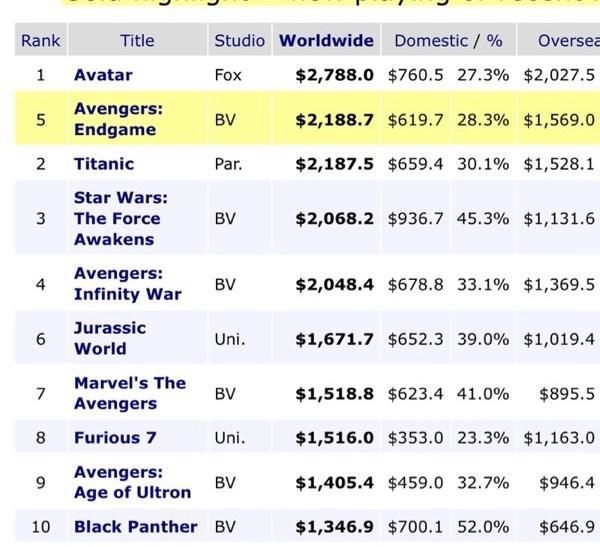Open the Jurassic World title link
The image size is (600, 547).
[109, 338]
